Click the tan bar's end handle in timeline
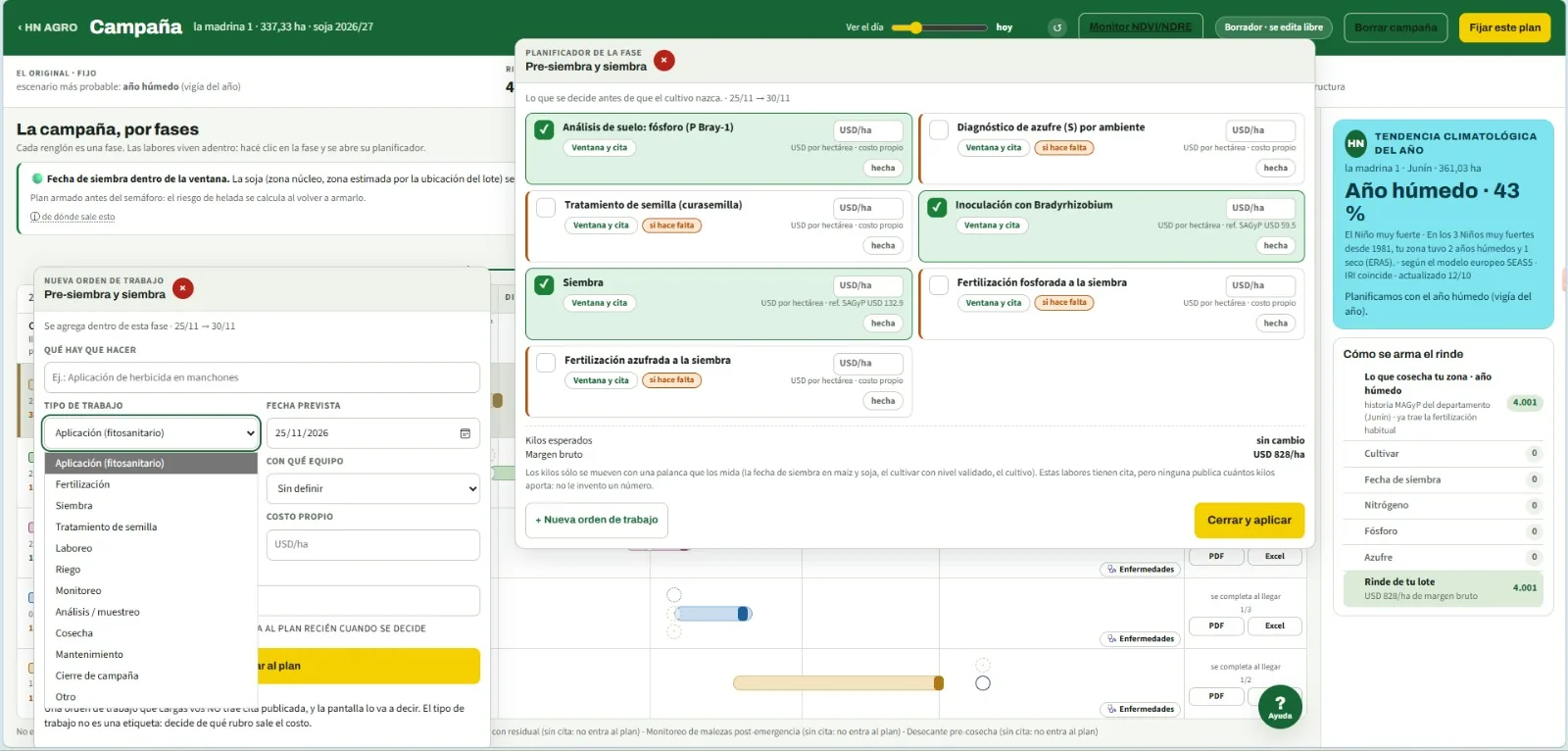 [939, 683]
